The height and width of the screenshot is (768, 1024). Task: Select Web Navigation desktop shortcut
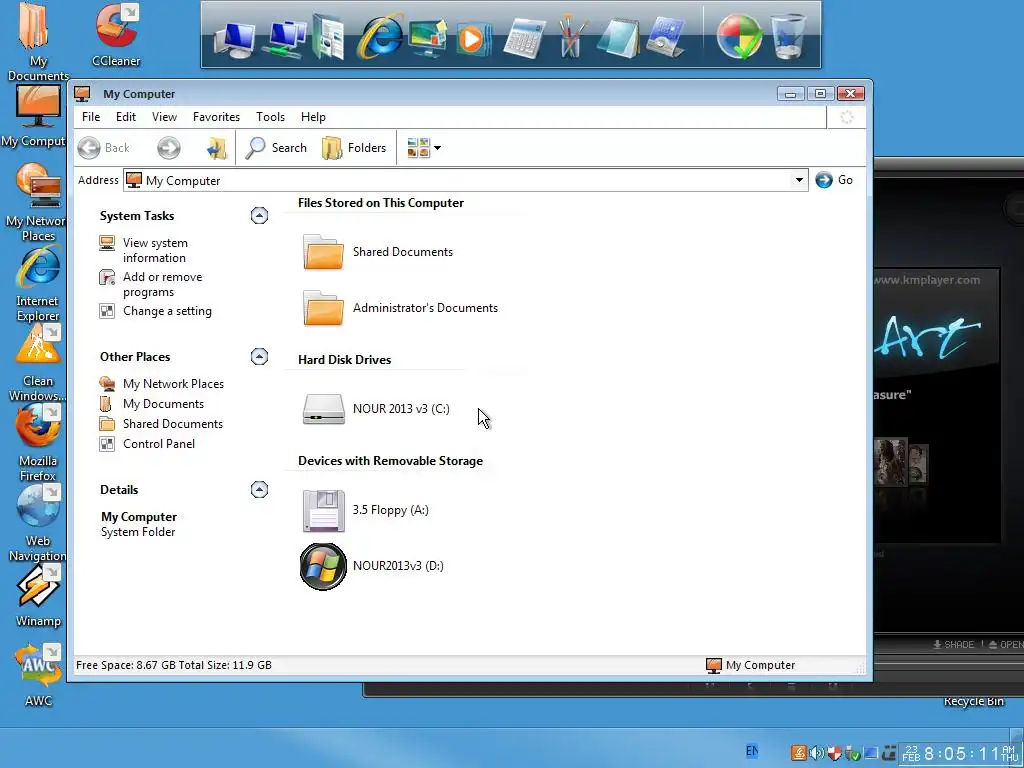pos(38,524)
